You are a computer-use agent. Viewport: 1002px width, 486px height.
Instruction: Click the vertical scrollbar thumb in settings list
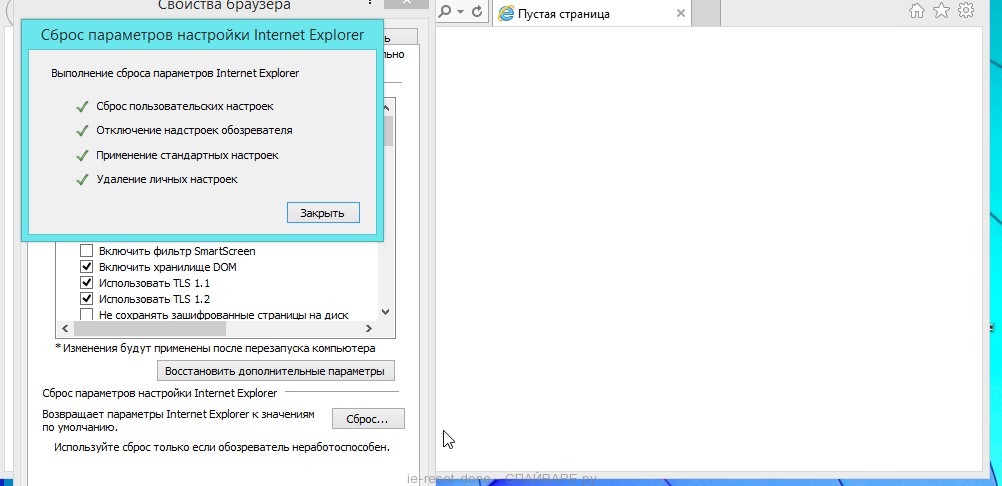[x=387, y=130]
